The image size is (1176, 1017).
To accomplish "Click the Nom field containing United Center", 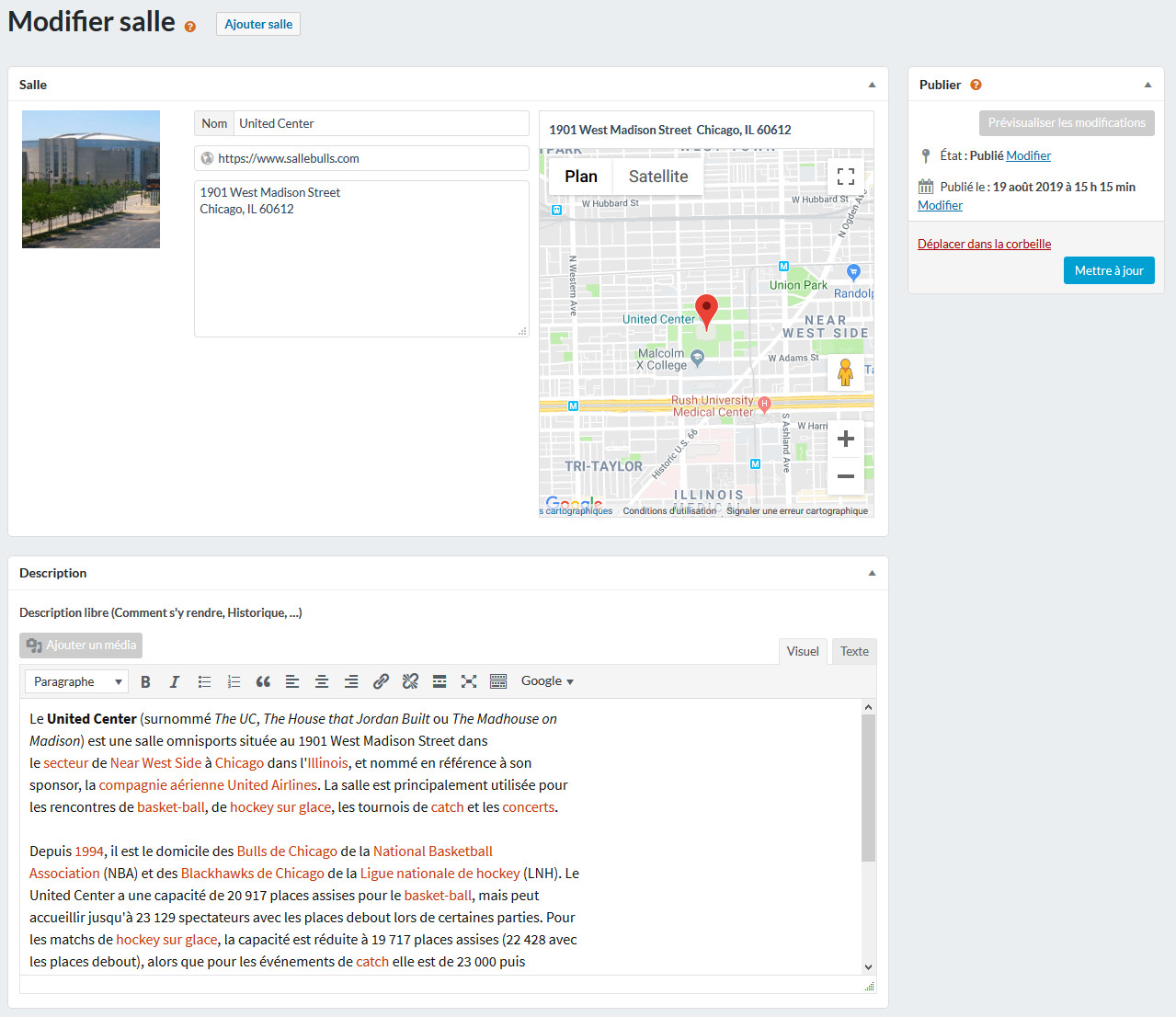I will tap(381, 123).
